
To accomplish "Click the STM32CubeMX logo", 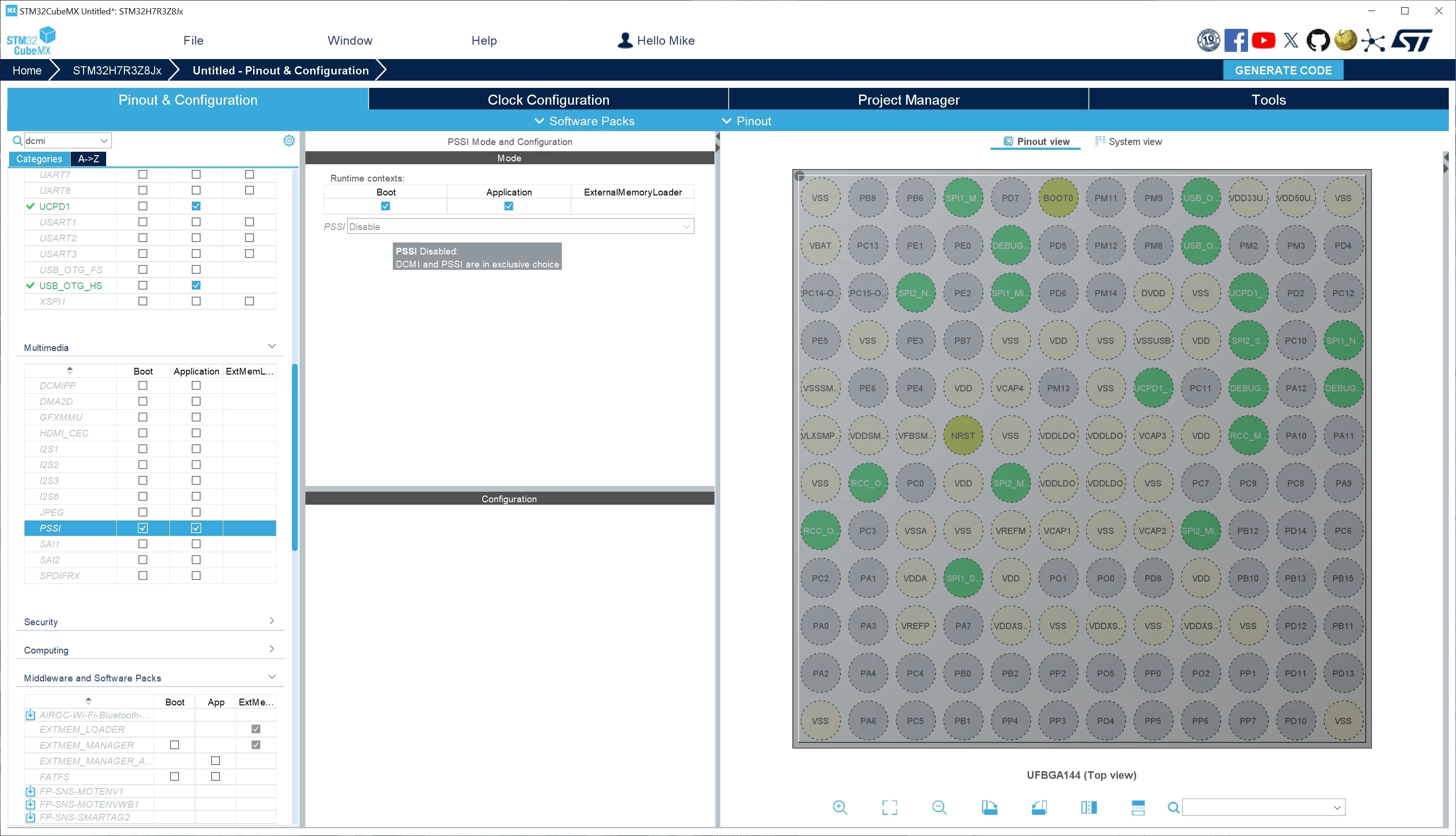I will pyautogui.click(x=32, y=41).
